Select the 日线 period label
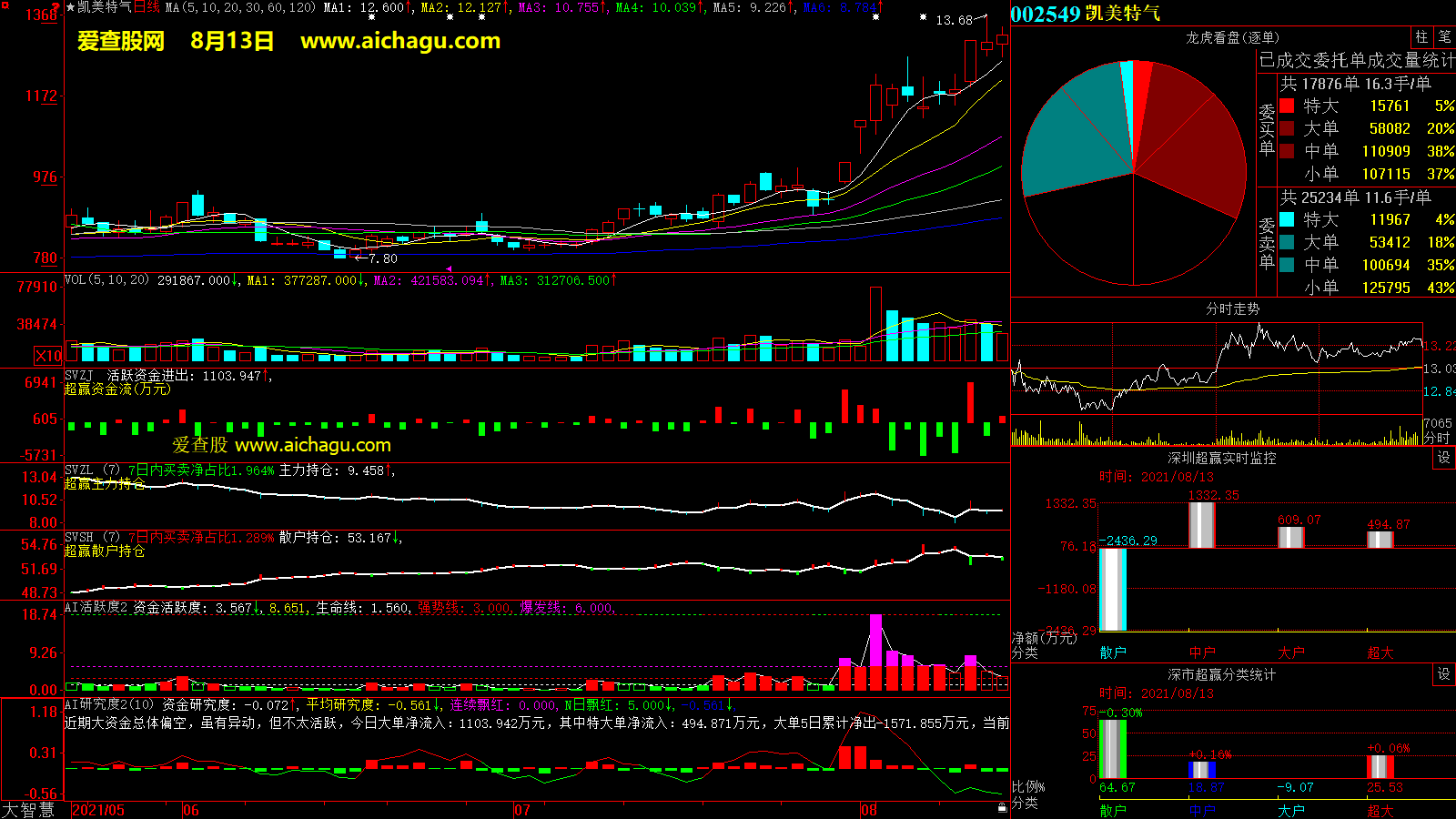This screenshot has height=819, width=1456. pos(147,7)
